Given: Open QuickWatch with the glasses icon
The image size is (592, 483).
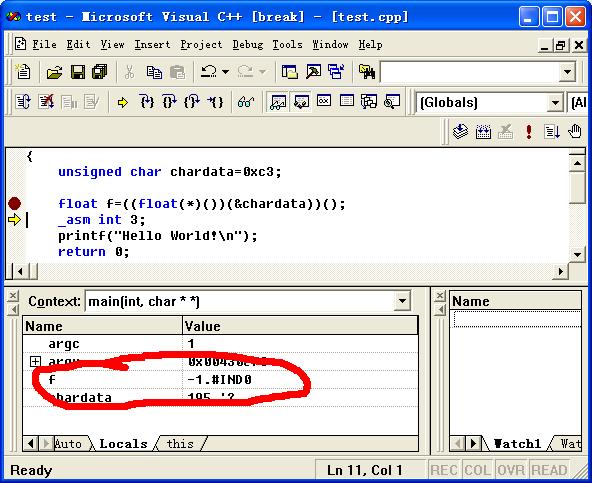Looking at the screenshot, I should (246, 102).
